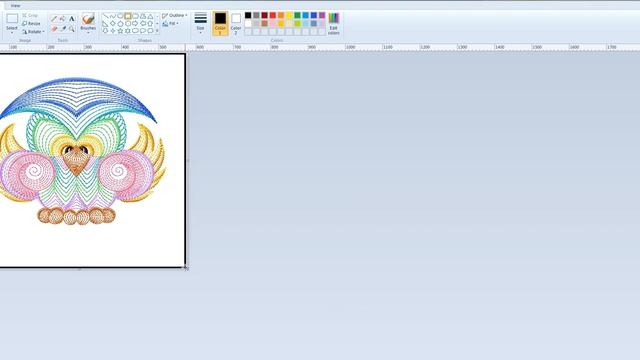The width and height of the screenshot is (640, 360).
Task: Pick the indigo palette swatch
Action: click(314, 16)
